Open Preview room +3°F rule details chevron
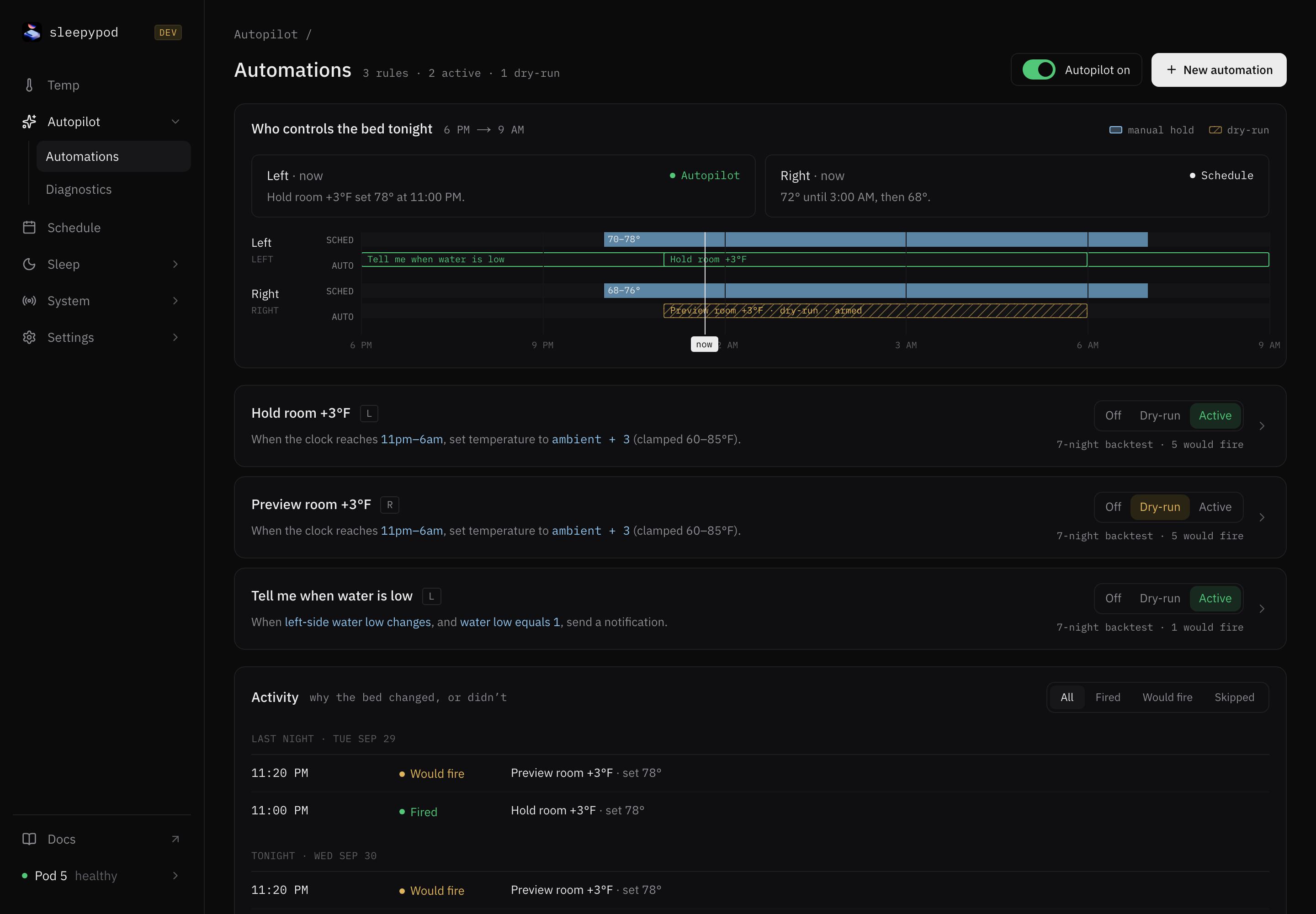1316x914 pixels. 1262,518
